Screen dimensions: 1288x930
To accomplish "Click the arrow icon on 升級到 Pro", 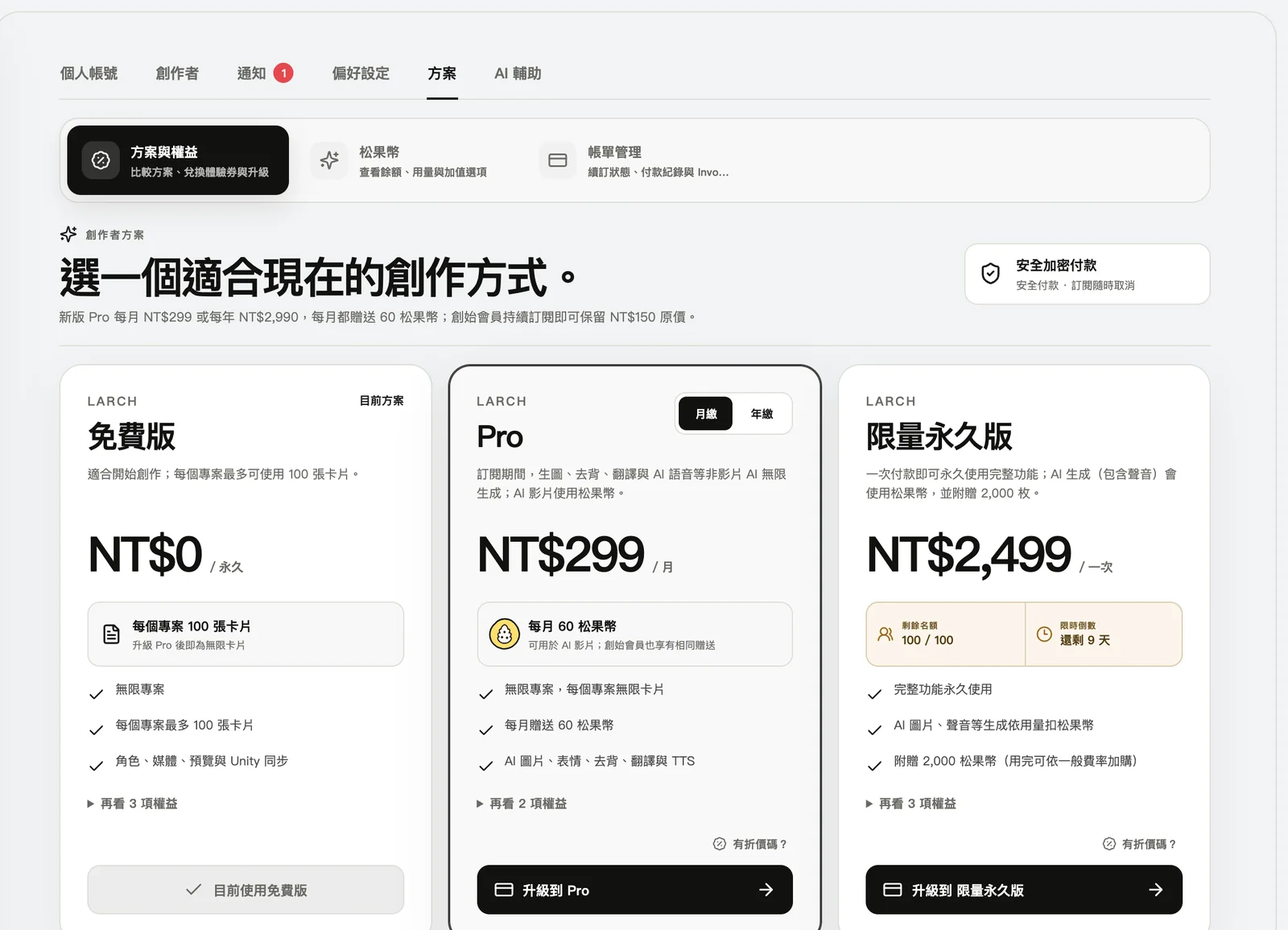I will 766,890.
